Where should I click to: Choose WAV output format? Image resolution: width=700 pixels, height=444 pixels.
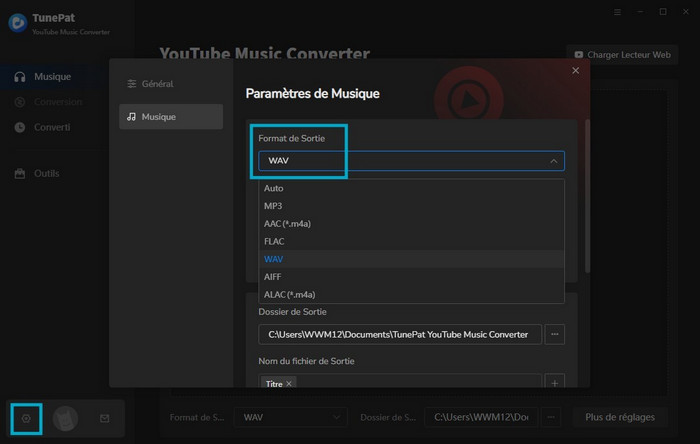point(411,259)
